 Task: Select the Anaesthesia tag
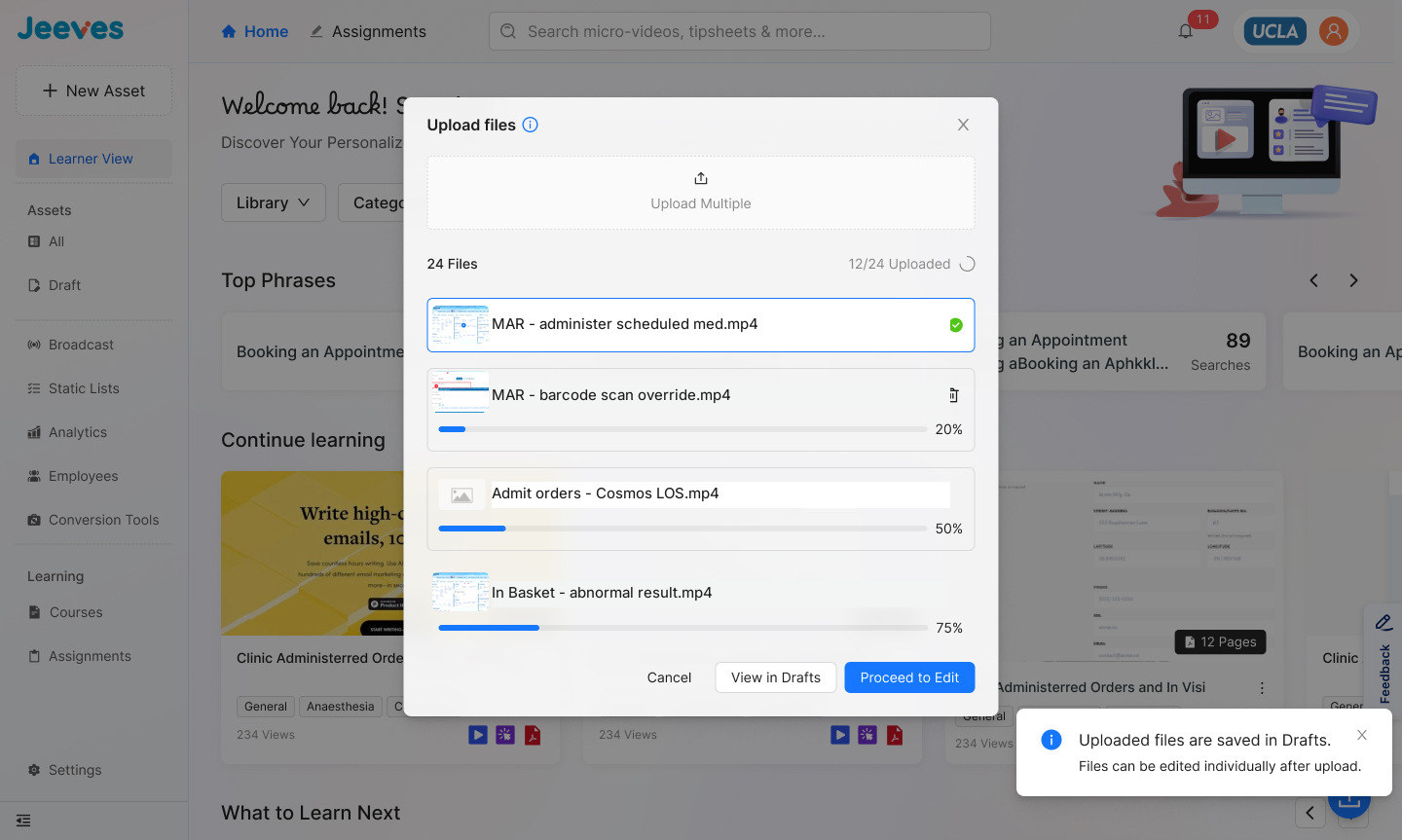(x=341, y=707)
